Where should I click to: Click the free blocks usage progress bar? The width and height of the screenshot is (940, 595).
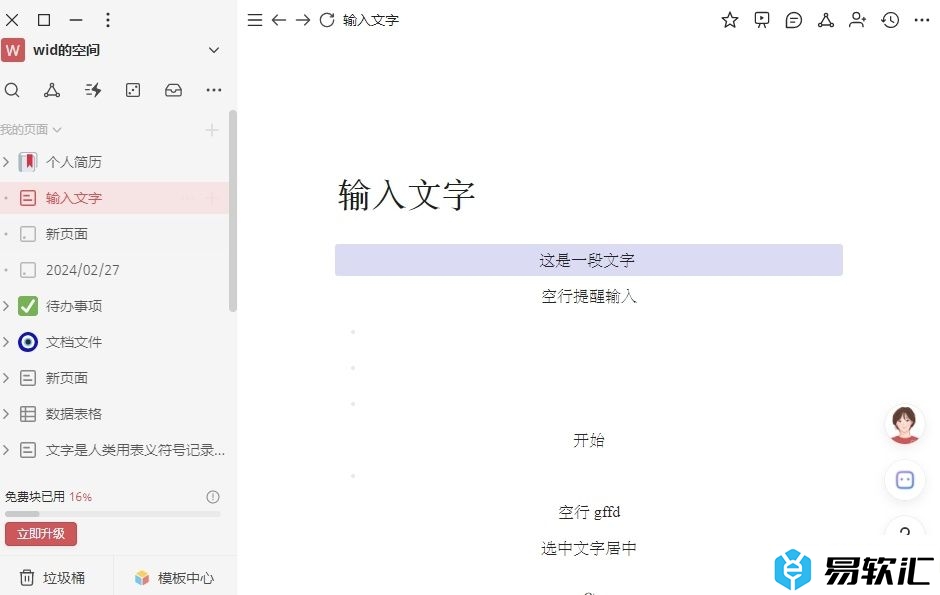(x=113, y=514)
